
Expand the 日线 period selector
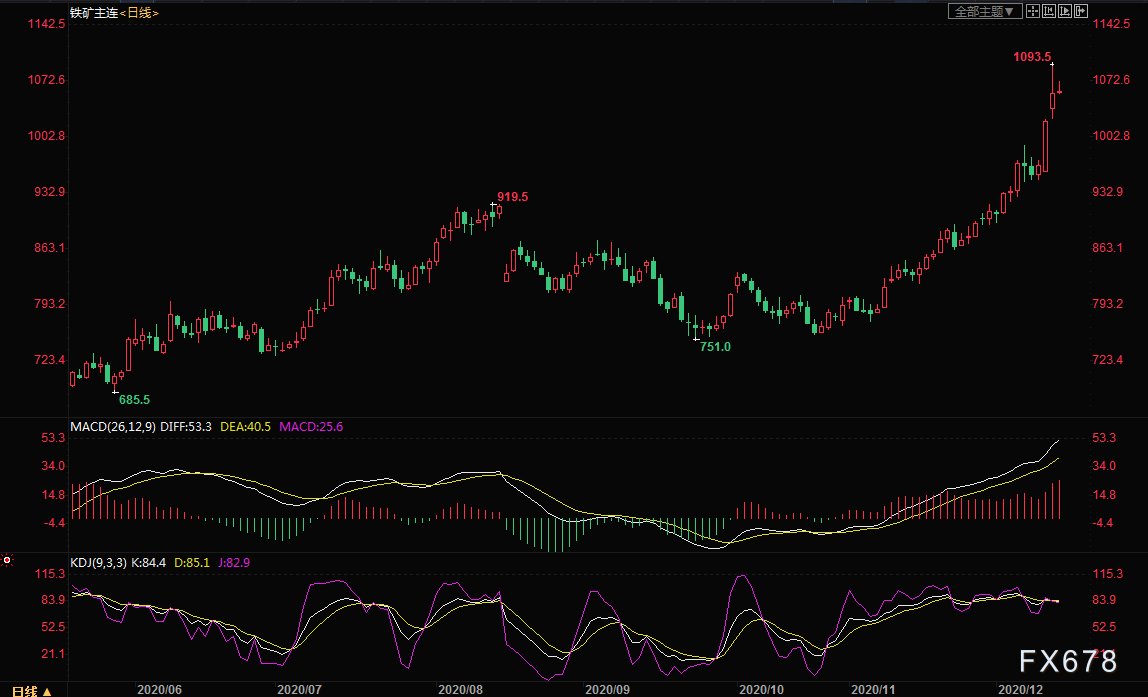(31, 690)
